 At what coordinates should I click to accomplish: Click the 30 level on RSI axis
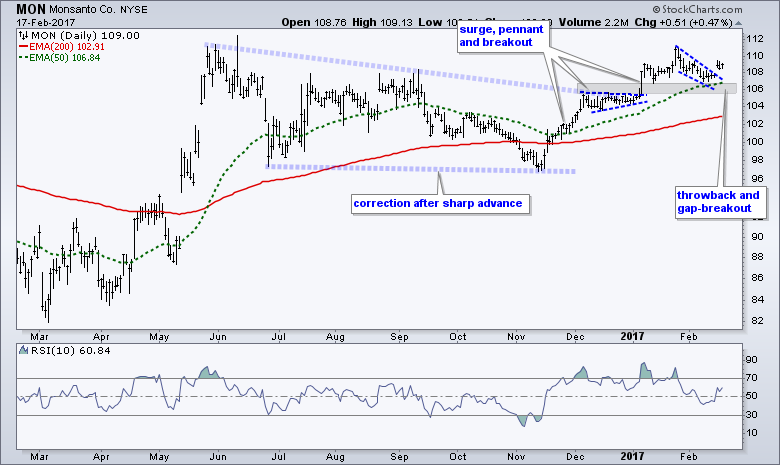coord(752,414)
